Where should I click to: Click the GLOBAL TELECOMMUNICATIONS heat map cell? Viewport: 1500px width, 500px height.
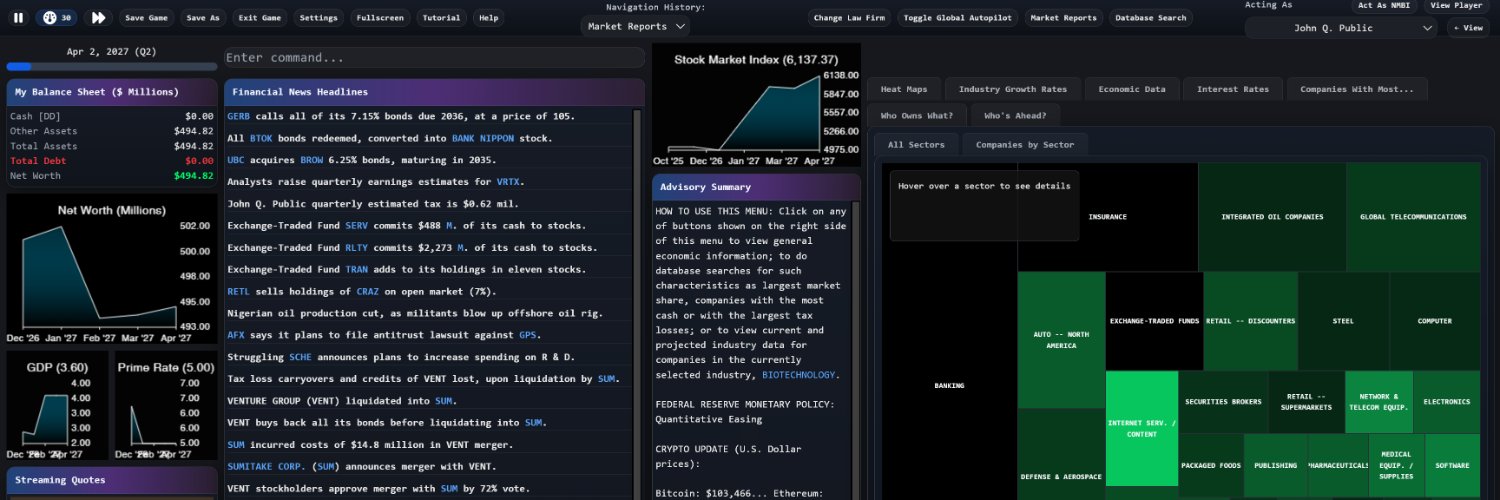point(1413,217)
